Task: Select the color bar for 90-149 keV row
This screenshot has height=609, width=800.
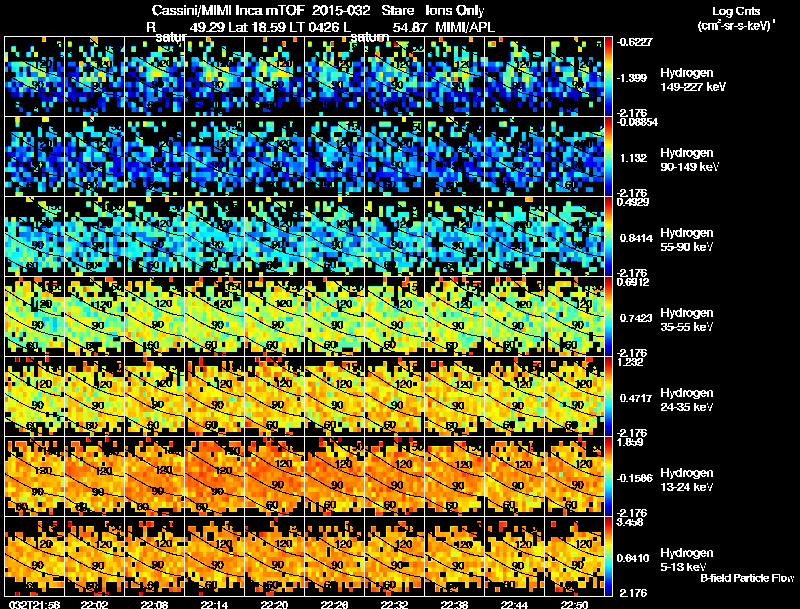Action: click(x=609, y=157)
